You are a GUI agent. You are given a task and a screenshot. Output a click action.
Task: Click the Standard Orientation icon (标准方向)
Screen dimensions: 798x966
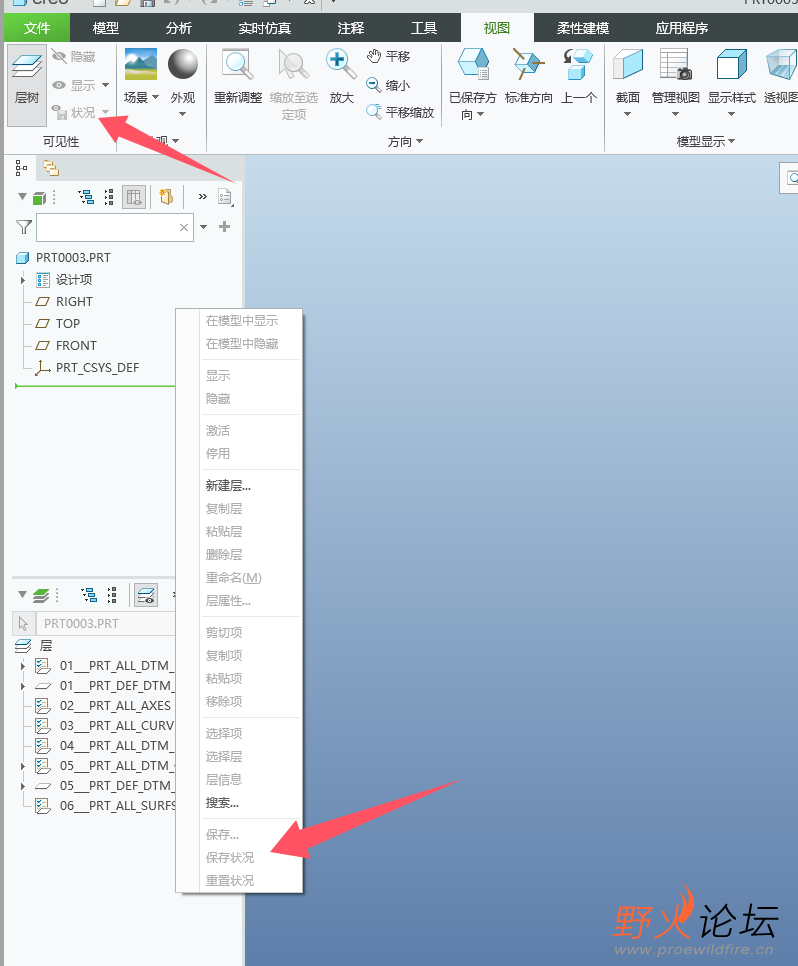[528, 65]
